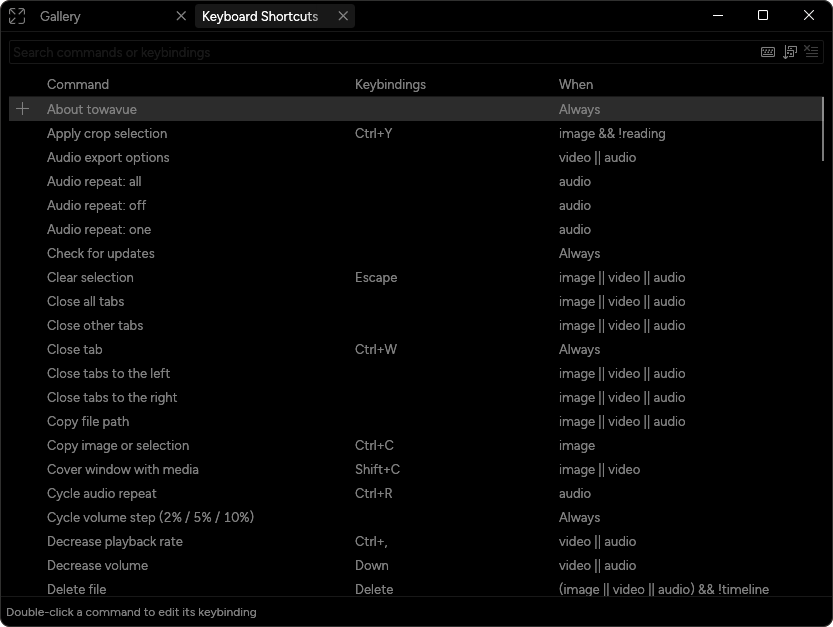Switch to the Gallery tab

point(60,16)
